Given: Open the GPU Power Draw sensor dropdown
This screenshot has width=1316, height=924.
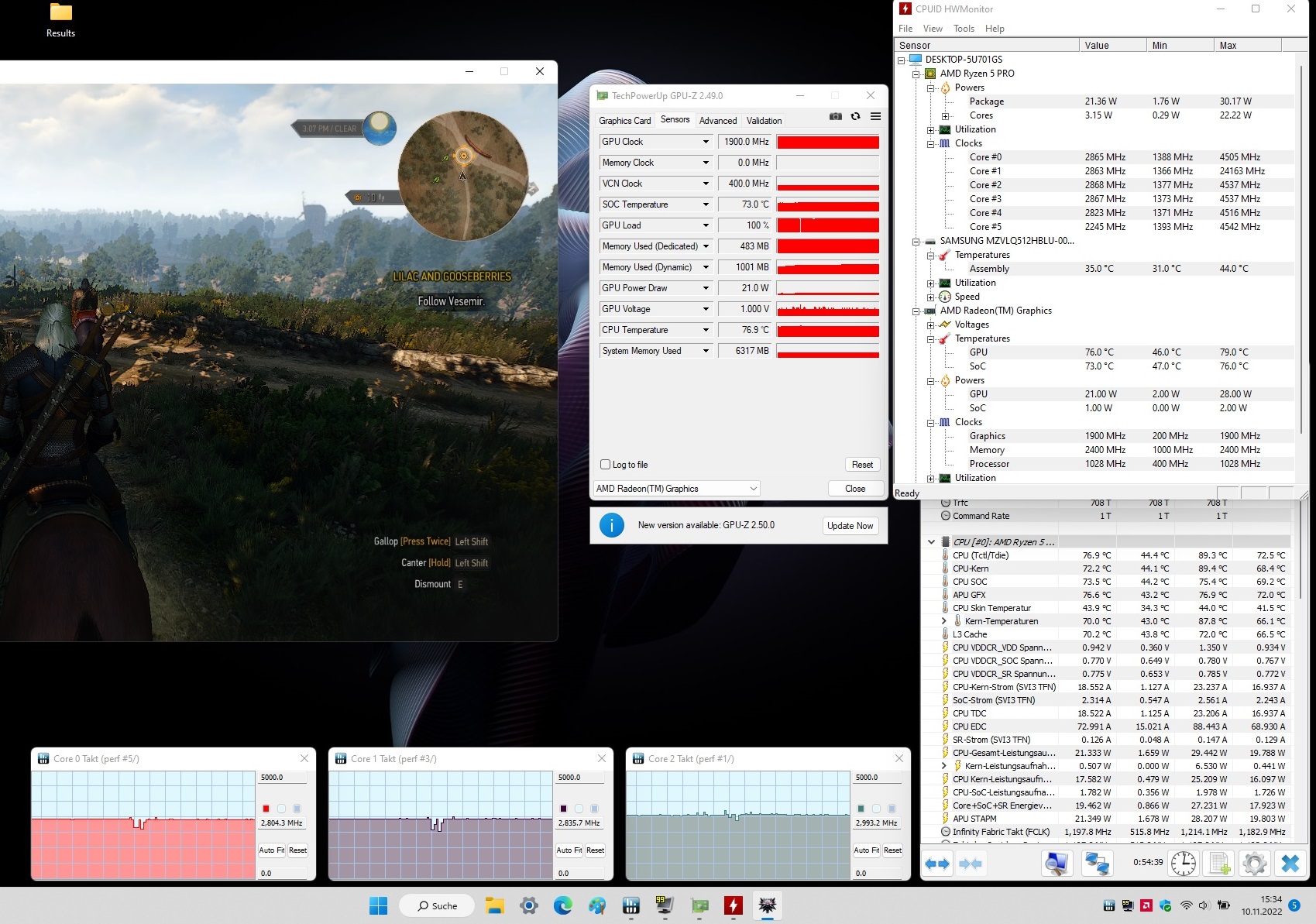Looking at the screenshot, I should (706, 288).
